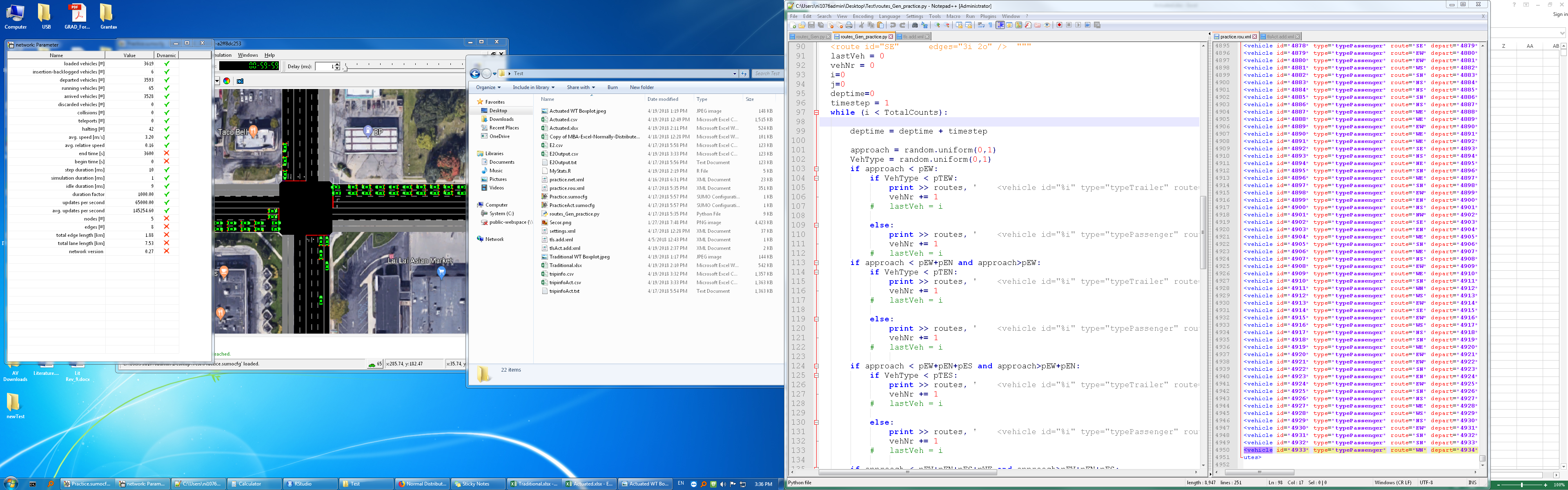Image resolution: width=1568 pixels, height=490 pixels.
Task: Click New file icon in Notepad++ toolbar
Action: 793,25
